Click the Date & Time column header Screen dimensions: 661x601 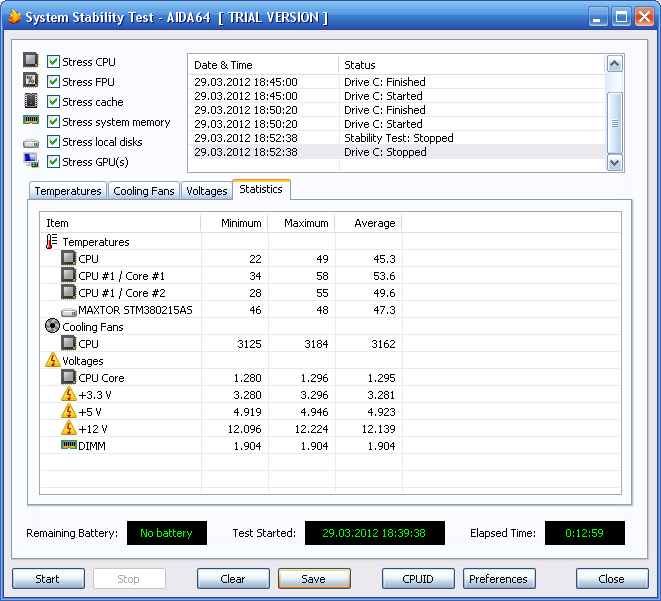point(263,65)
